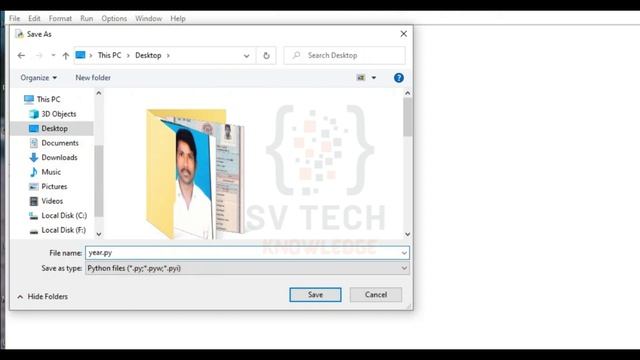Viewport: 640px width, 360px height.
Task: Open the view options dropdown arrow
Action: point(374,78)
